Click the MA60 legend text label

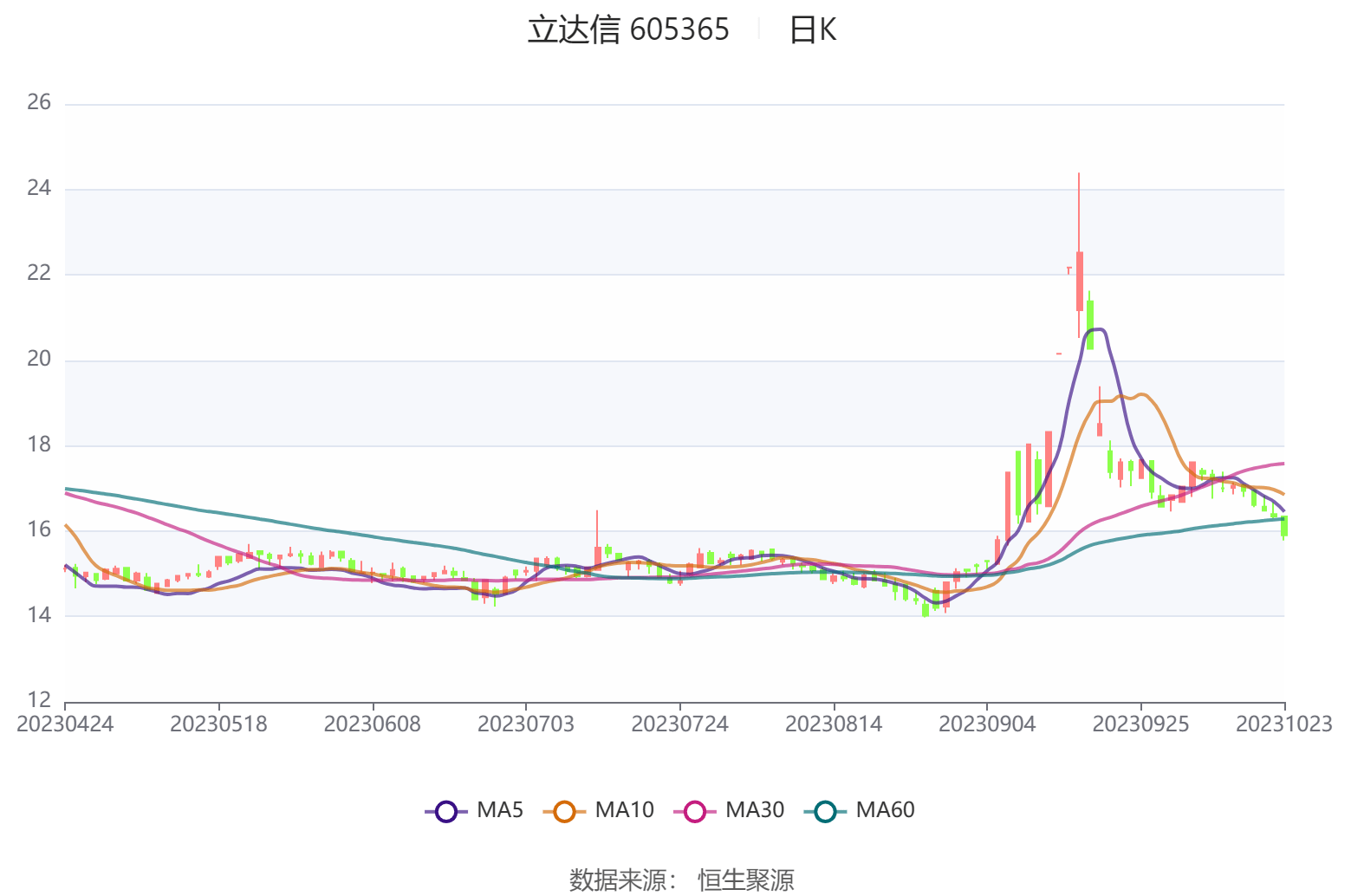point(885,810)
